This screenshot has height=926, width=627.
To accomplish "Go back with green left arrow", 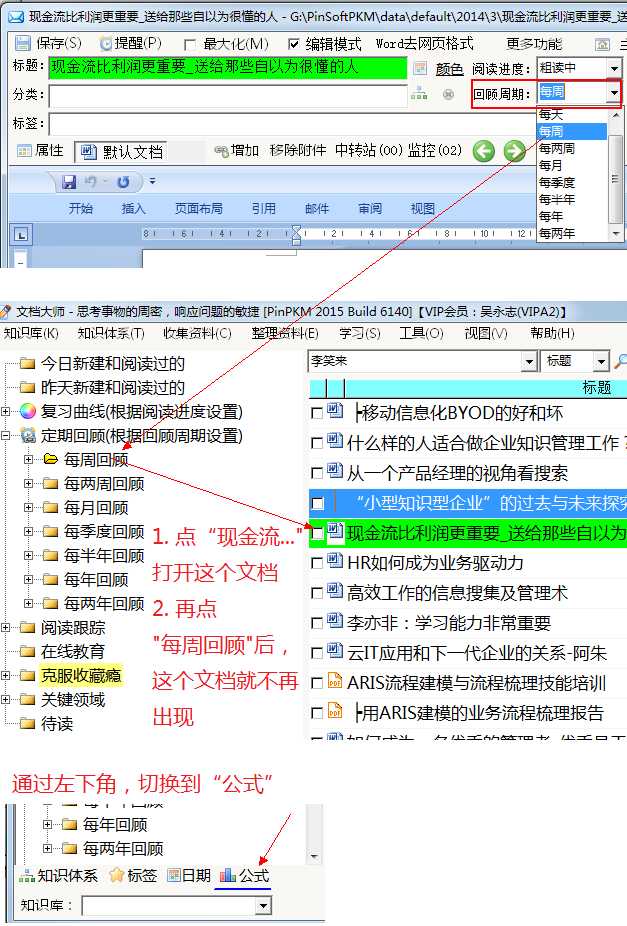I will [484, 151].
